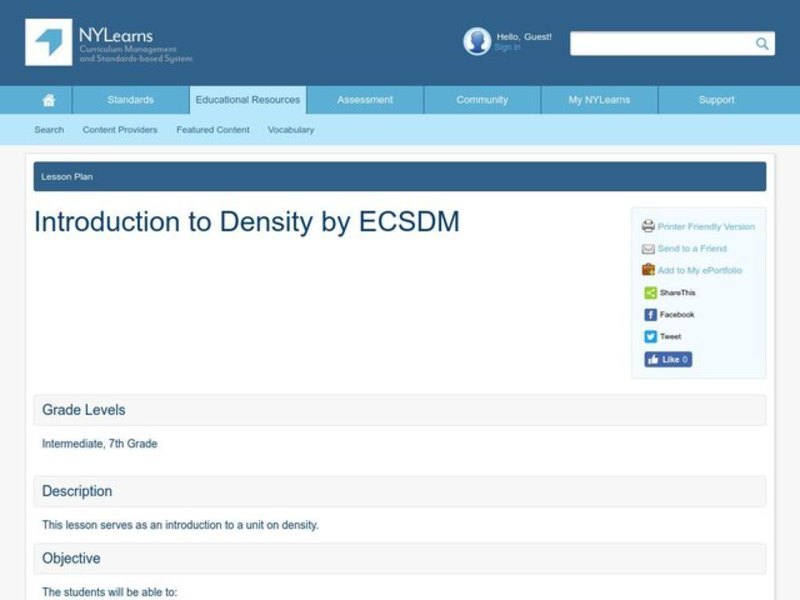Open the home icon in navigation bar

click(49, 99)
